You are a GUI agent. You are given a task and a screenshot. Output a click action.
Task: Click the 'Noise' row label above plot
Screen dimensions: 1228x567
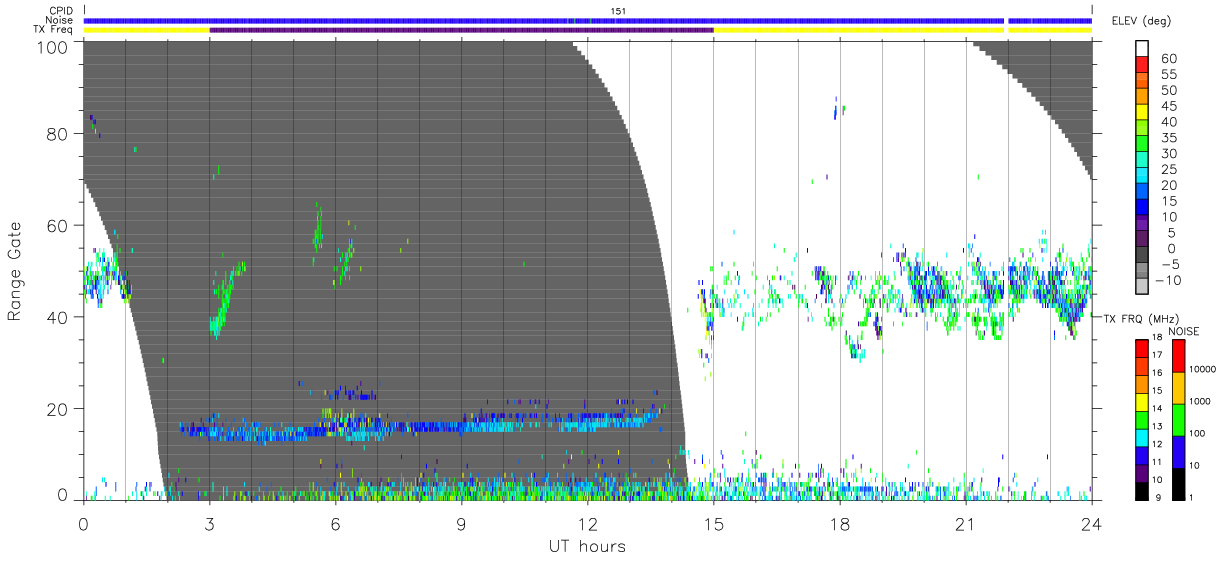point(61,20)
